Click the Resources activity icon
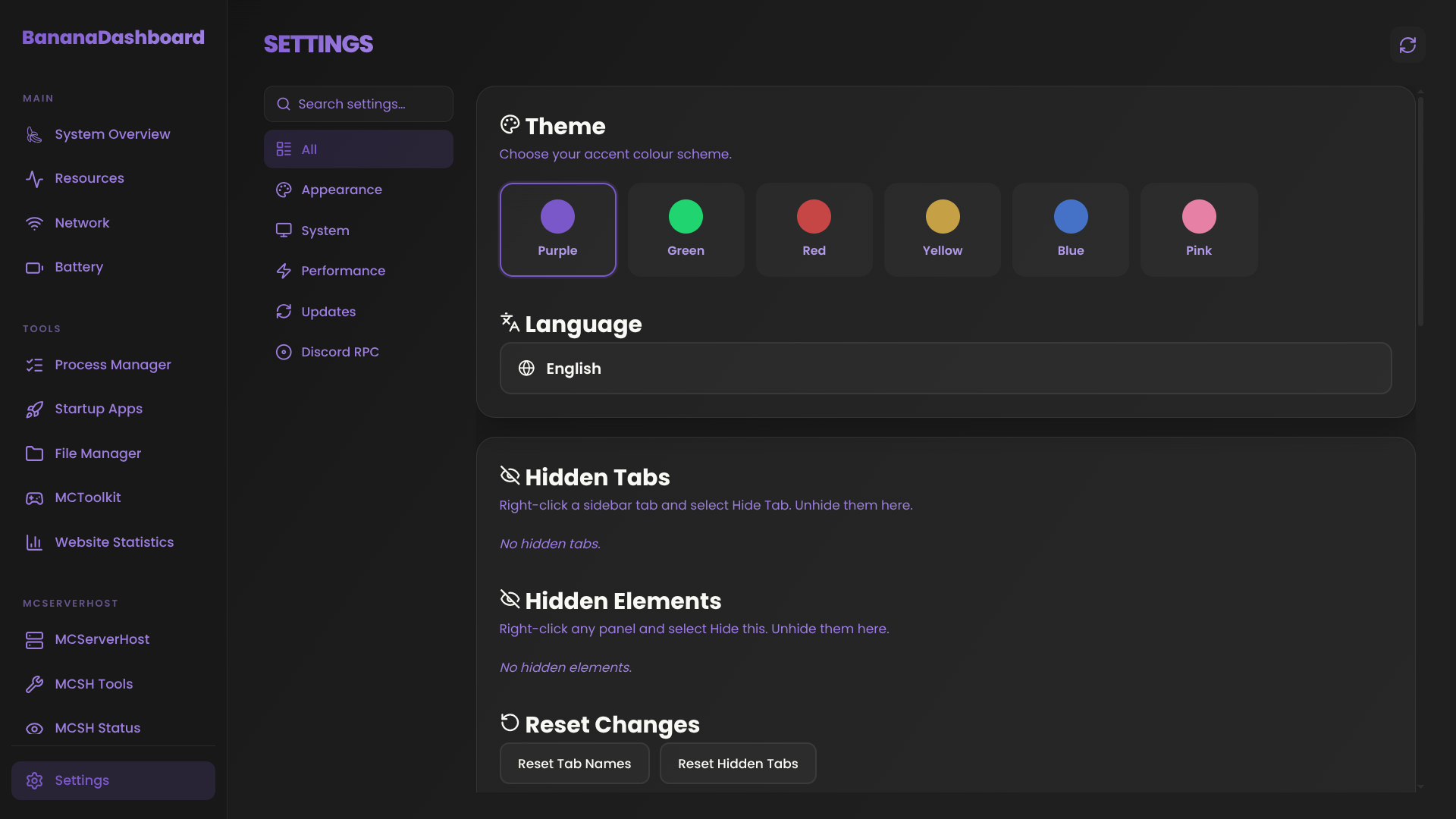 (x=34, y=179)
